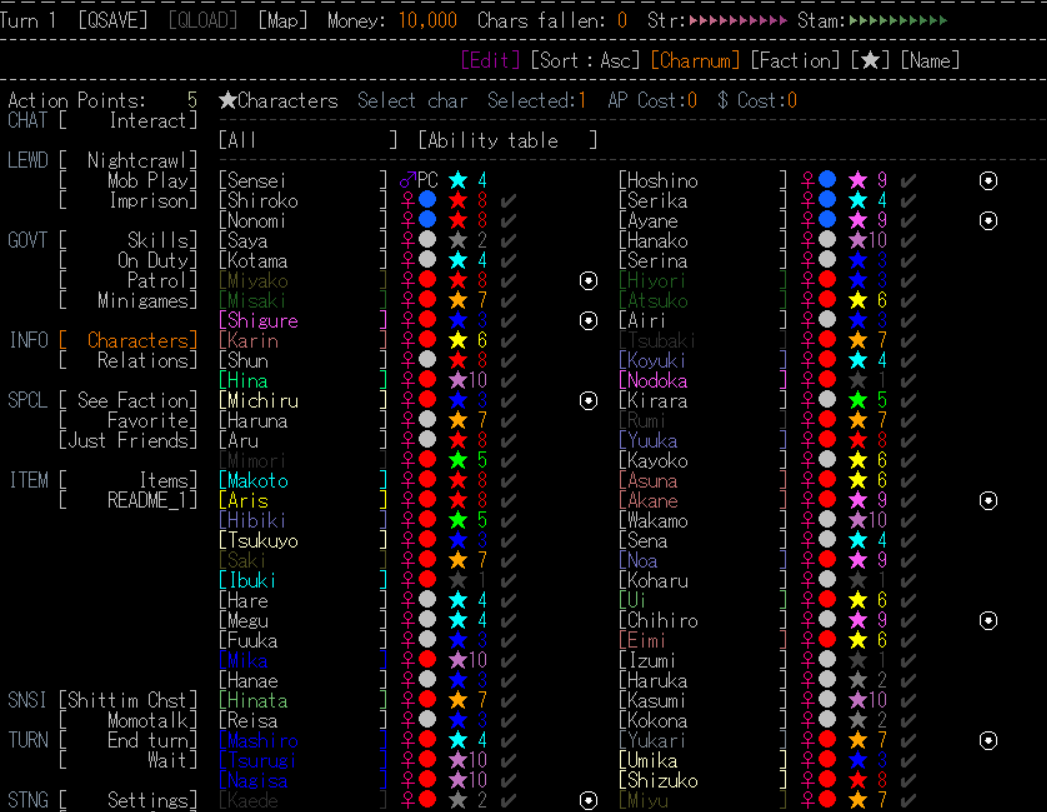The image size is (1047, 812).
Task: Click the male symbol in Sensei's row
Action: (408, 180)
